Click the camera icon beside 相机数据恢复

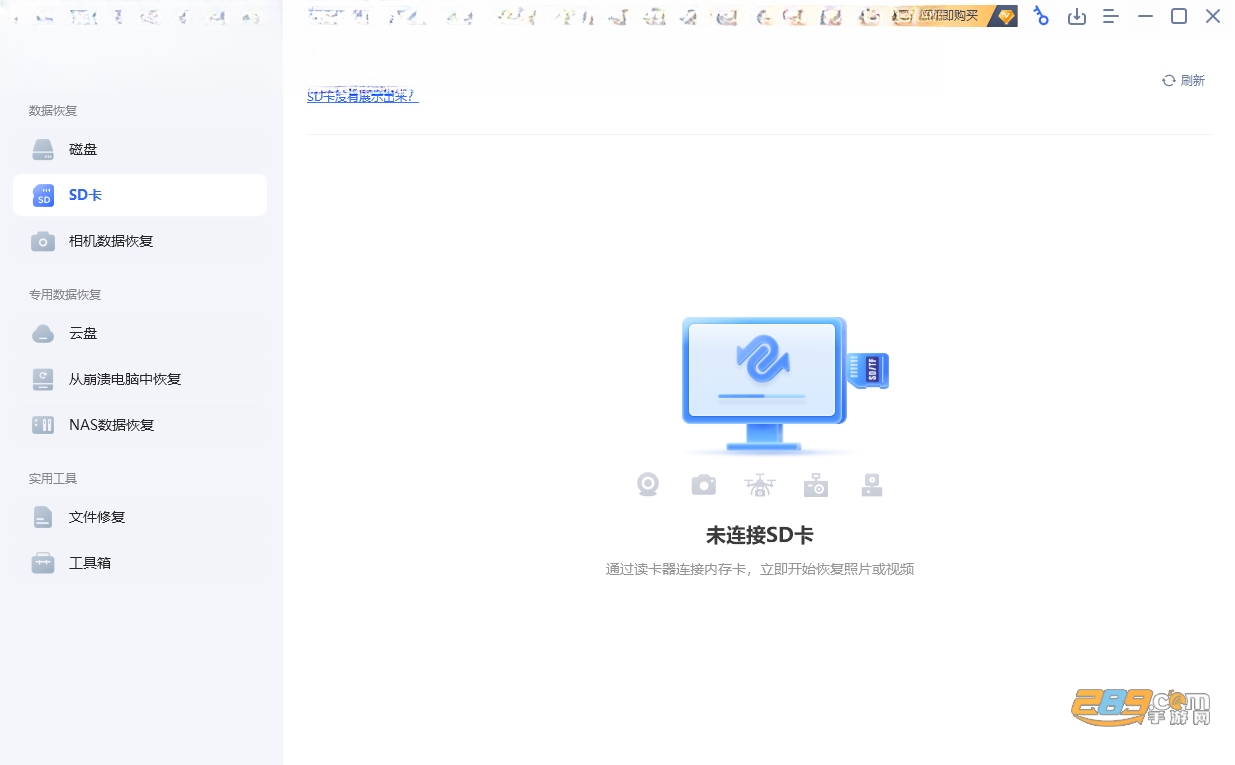pos(43,241)
